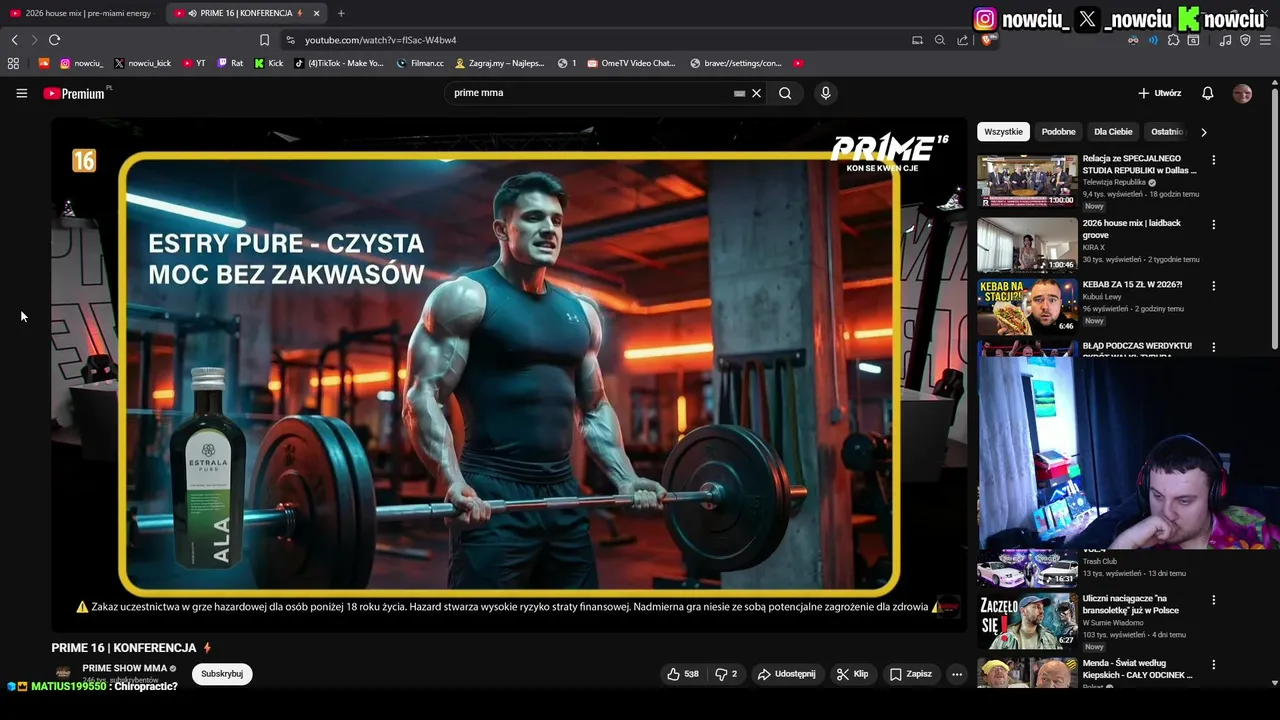
Task: Open Filman.cc bookmark
Action: 420,63
